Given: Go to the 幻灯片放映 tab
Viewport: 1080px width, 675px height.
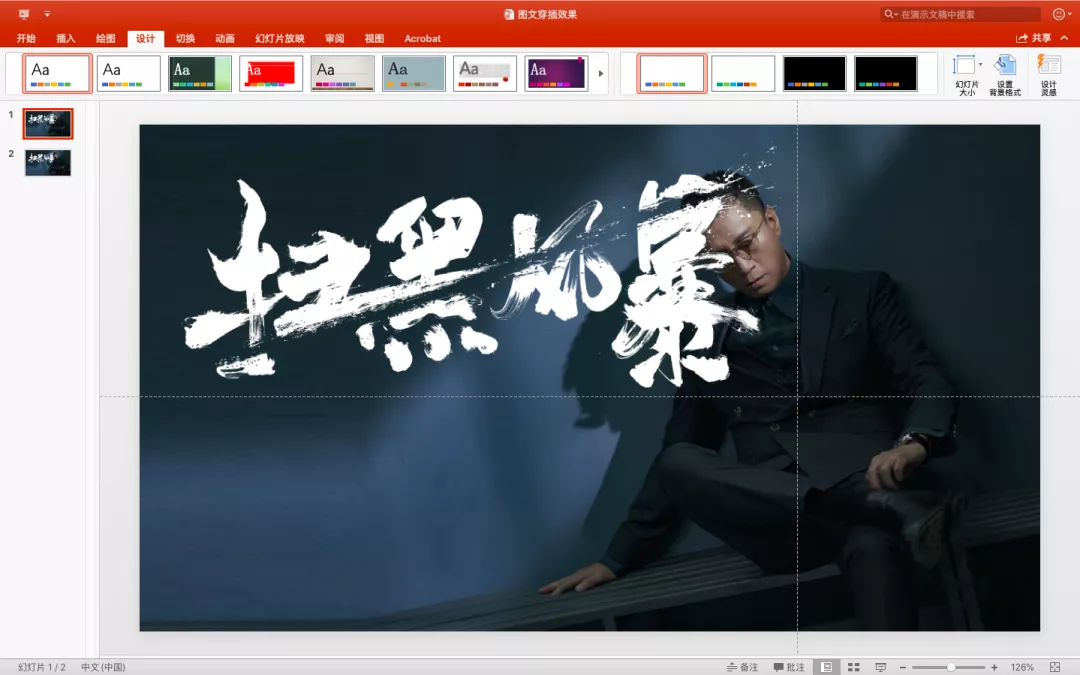Looking at the screenshot, I should 280,39.
